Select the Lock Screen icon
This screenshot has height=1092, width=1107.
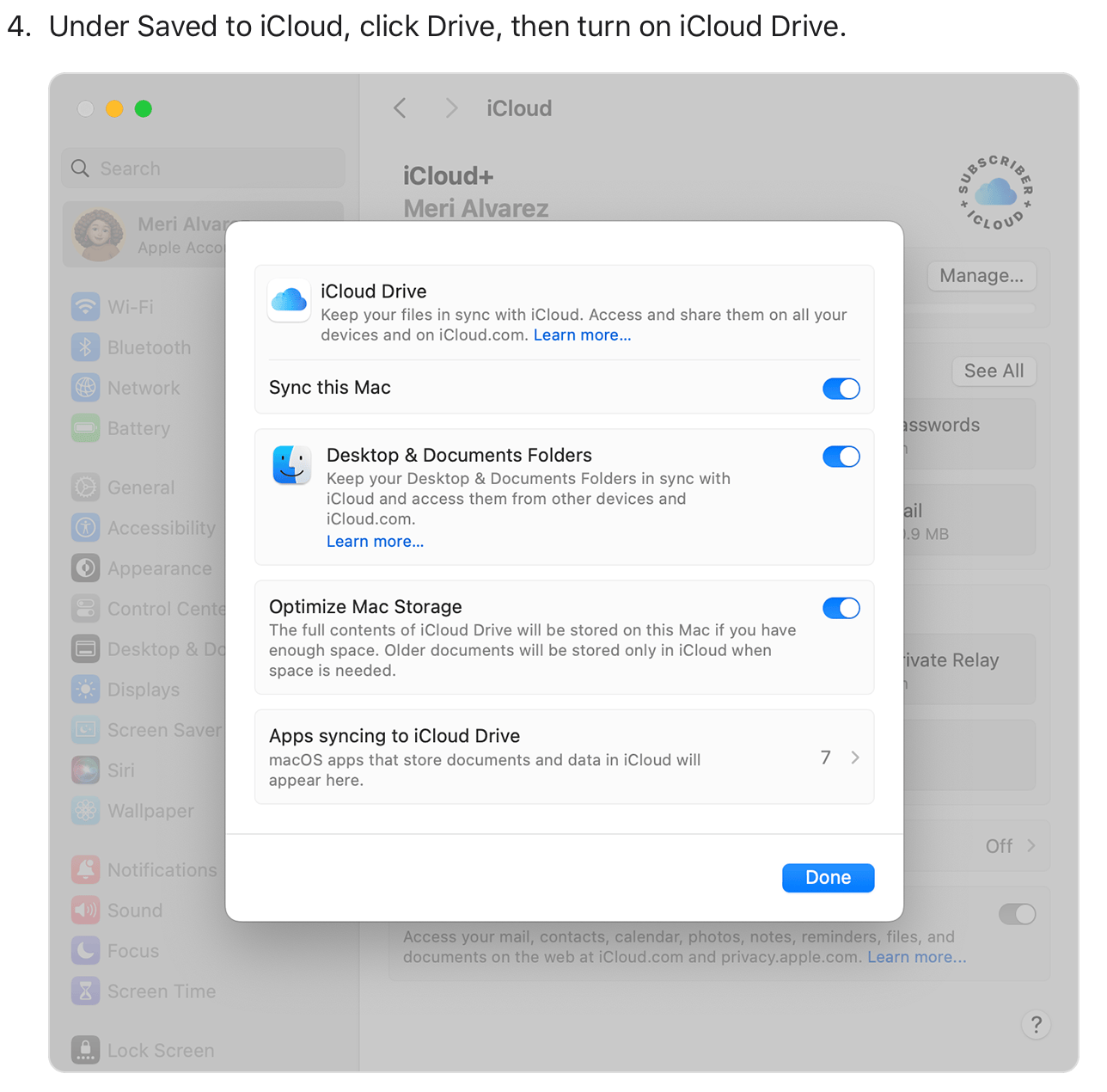85,1050
